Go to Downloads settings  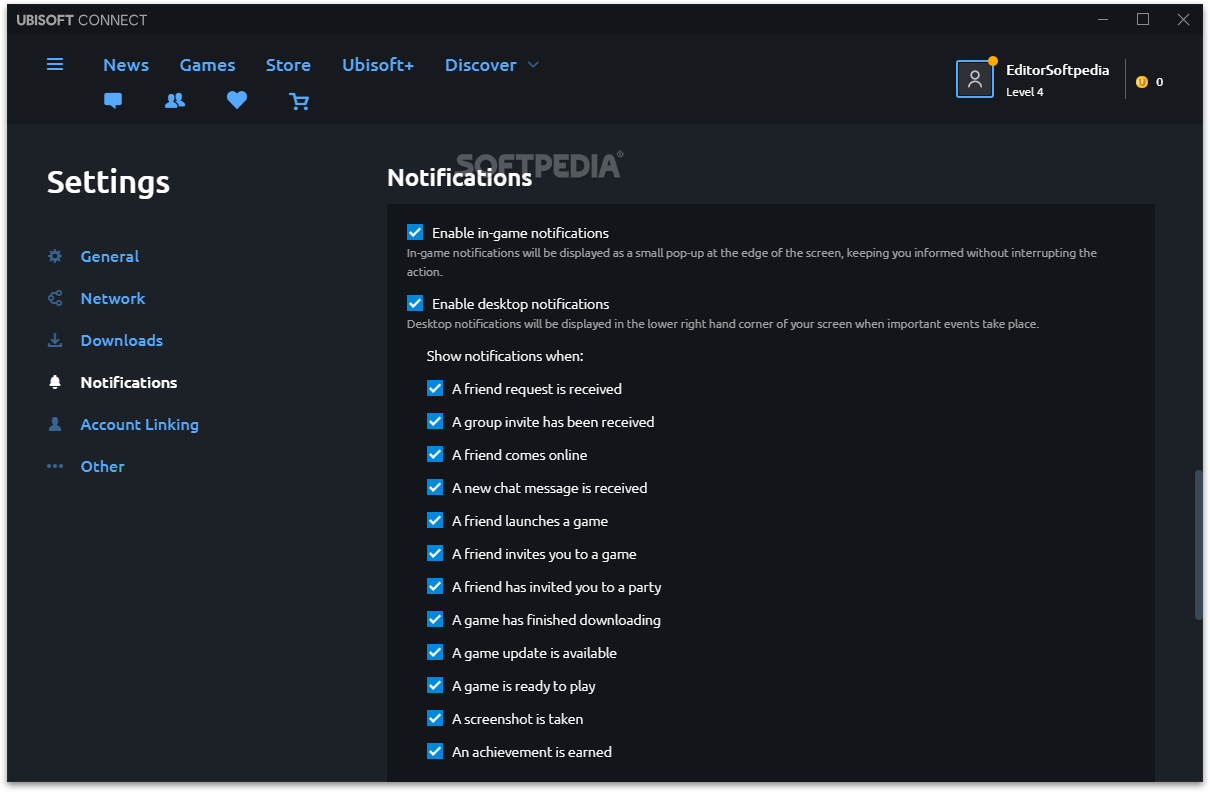(122, 340)
